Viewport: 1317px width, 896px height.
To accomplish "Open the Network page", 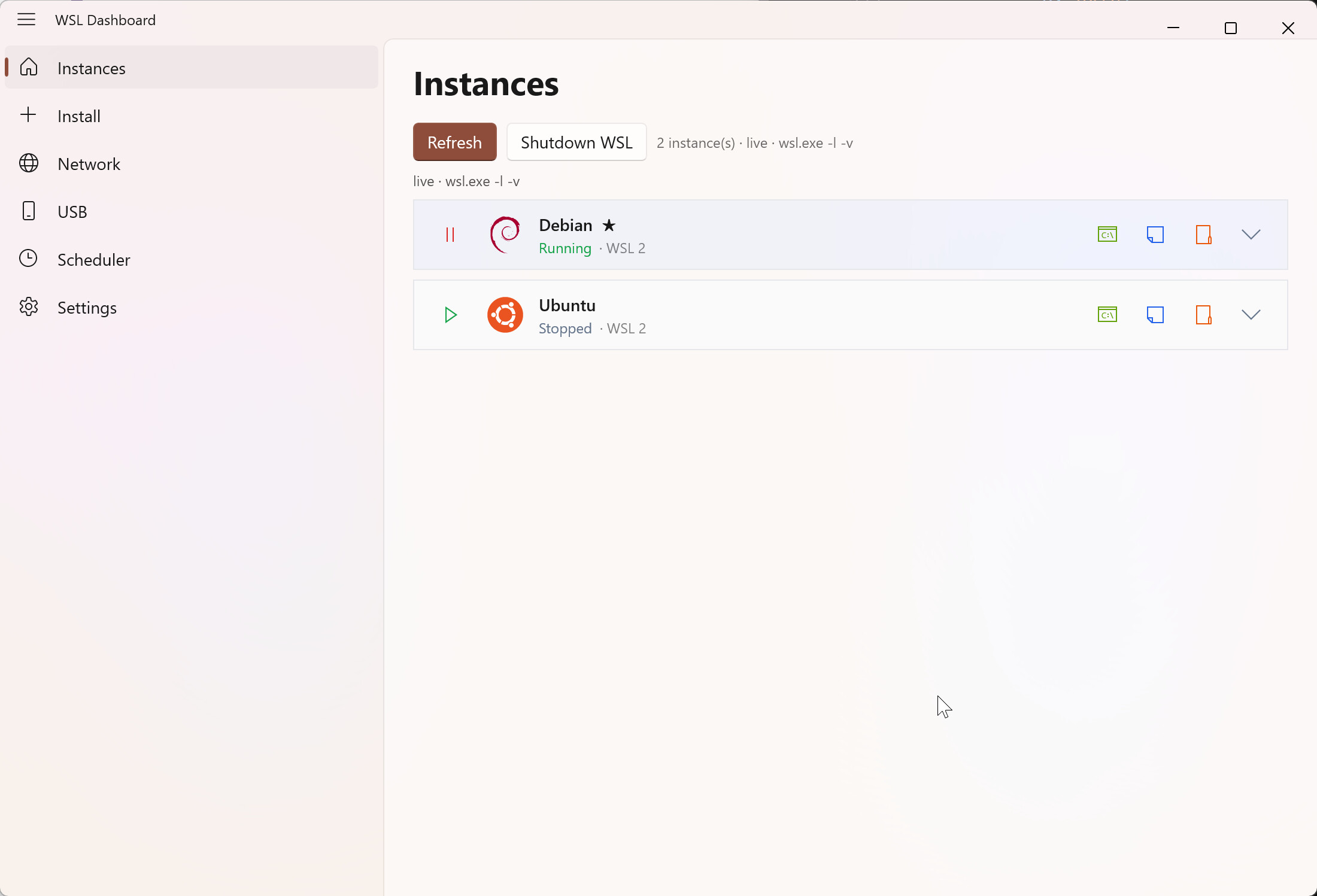I will tap(192, 163).
